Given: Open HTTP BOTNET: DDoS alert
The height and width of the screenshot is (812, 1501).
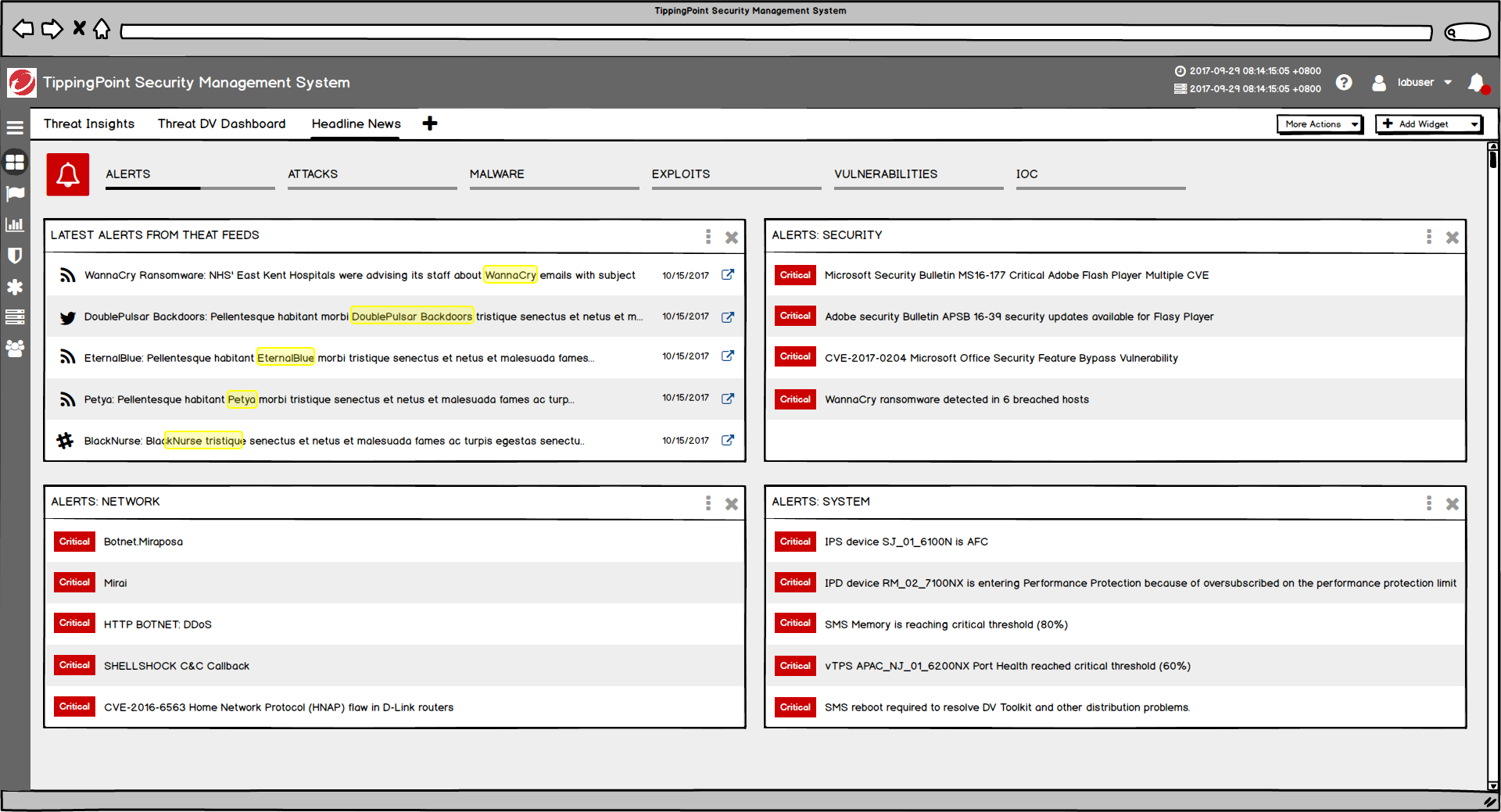Looking at the screenshot, I should click(395, 624).
